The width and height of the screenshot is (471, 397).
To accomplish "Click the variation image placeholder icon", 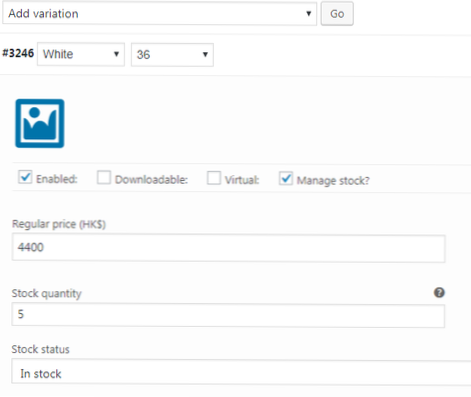I will point(40,123).
